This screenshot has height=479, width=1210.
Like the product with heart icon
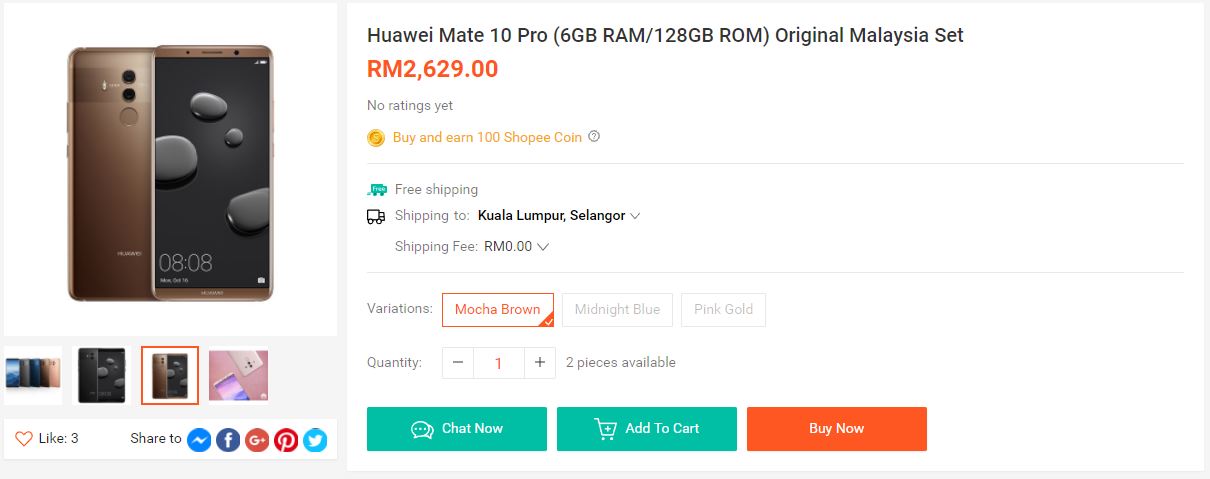click(24, 438)
